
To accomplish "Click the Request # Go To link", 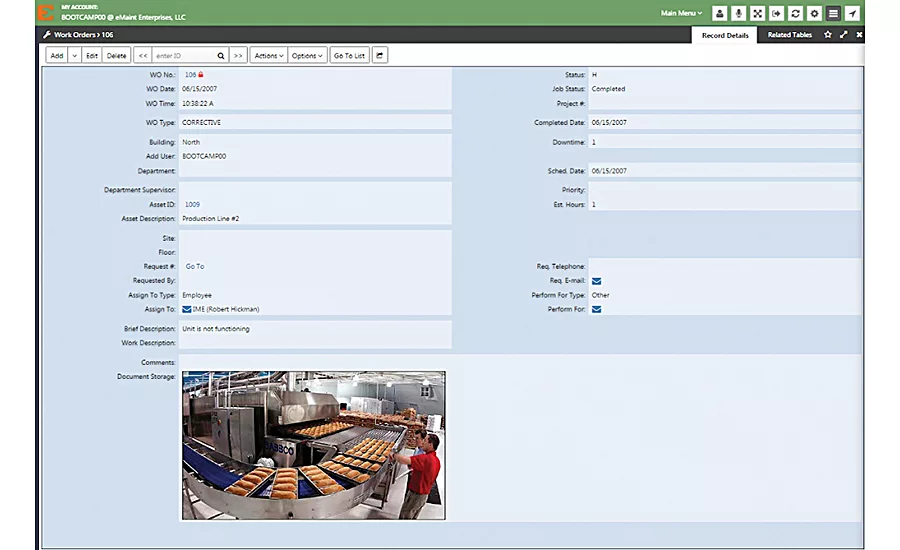I will [x=195, y=266].
